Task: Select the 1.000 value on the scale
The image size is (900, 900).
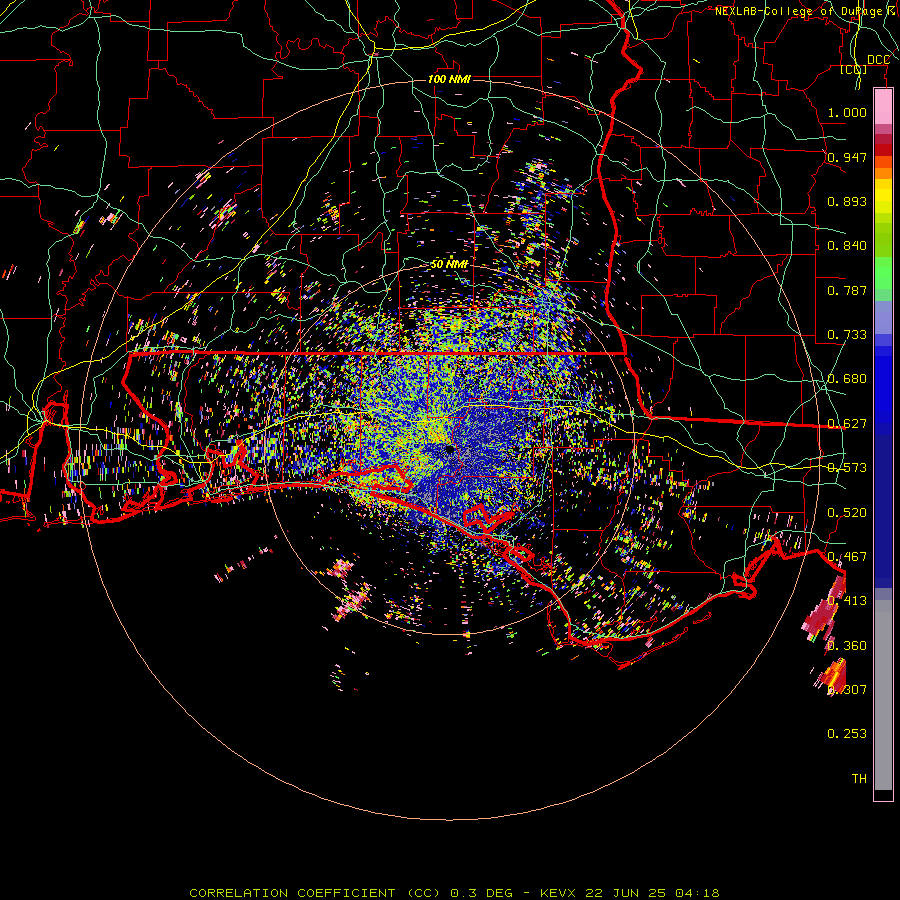Action: tap(847, 112)
